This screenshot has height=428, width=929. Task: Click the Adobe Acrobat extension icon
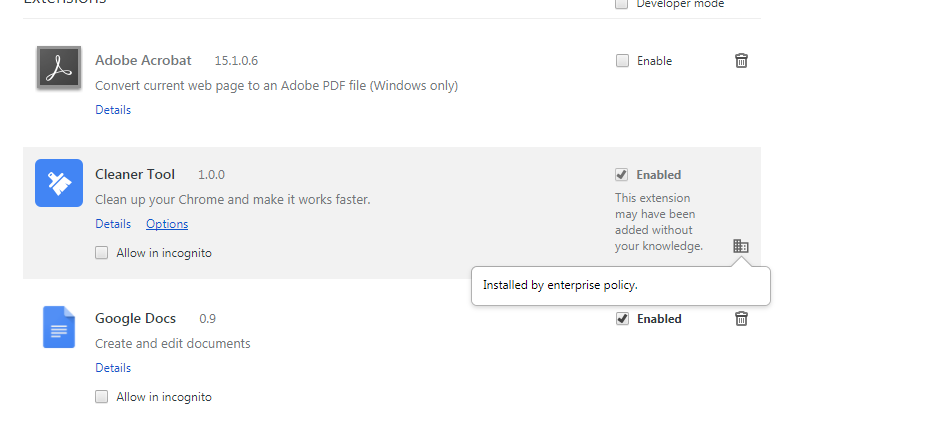coord(59,68)
